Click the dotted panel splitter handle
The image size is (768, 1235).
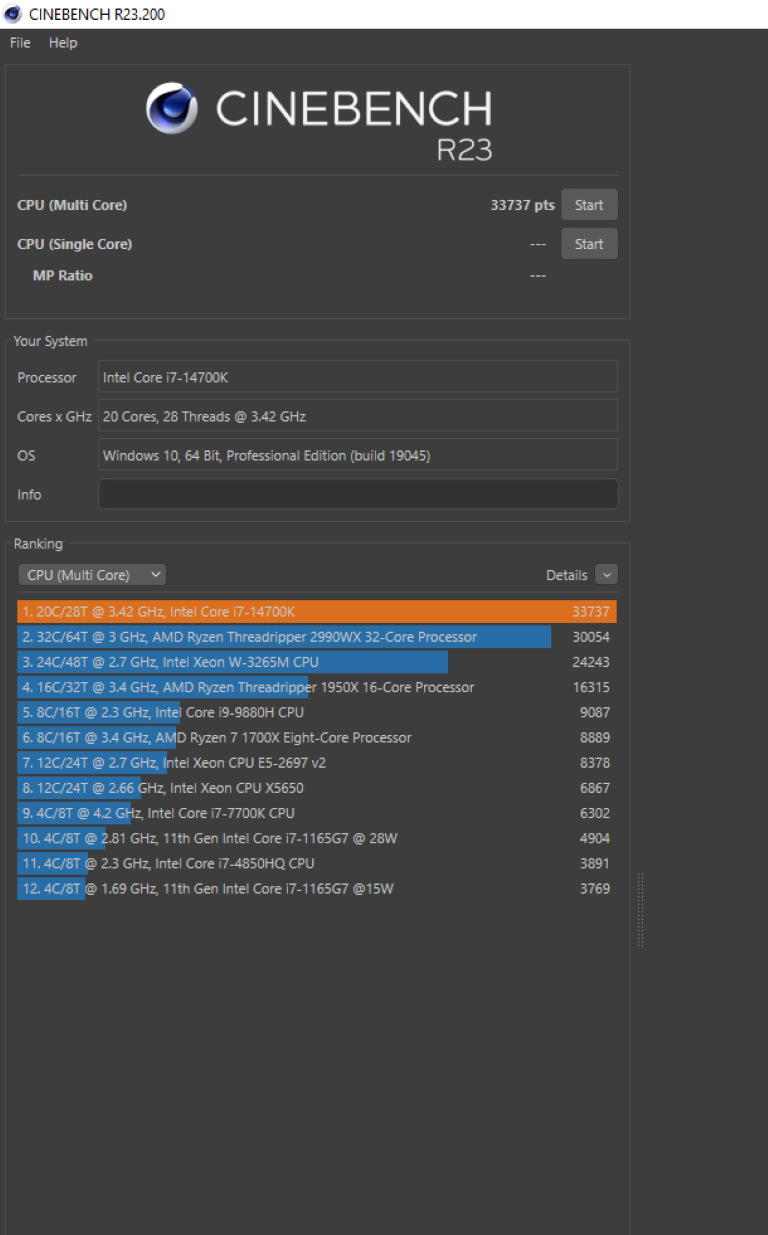pos(640,910)
